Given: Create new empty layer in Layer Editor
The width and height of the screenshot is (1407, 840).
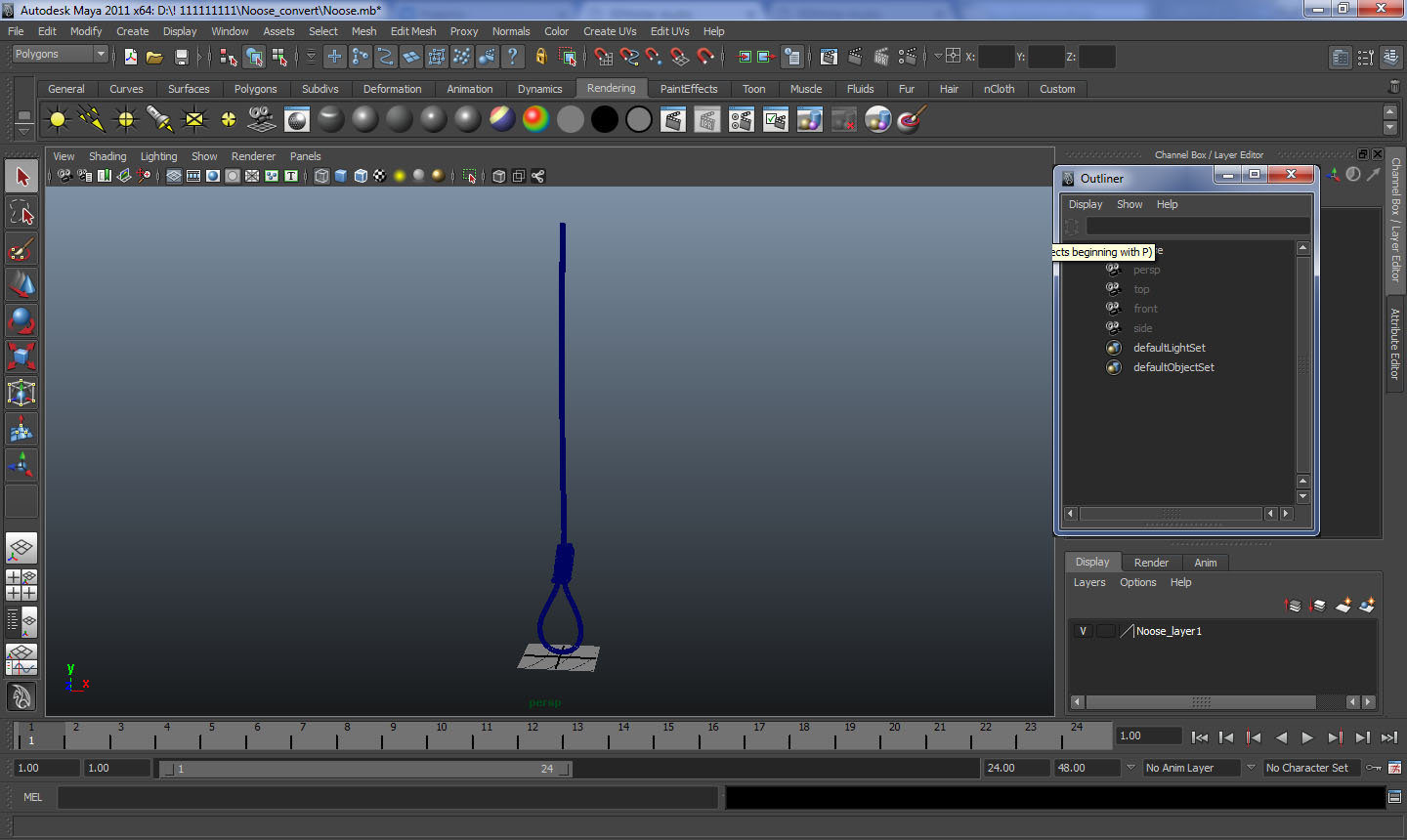Looking at the screenshot, I should (x=1343, y=606).
